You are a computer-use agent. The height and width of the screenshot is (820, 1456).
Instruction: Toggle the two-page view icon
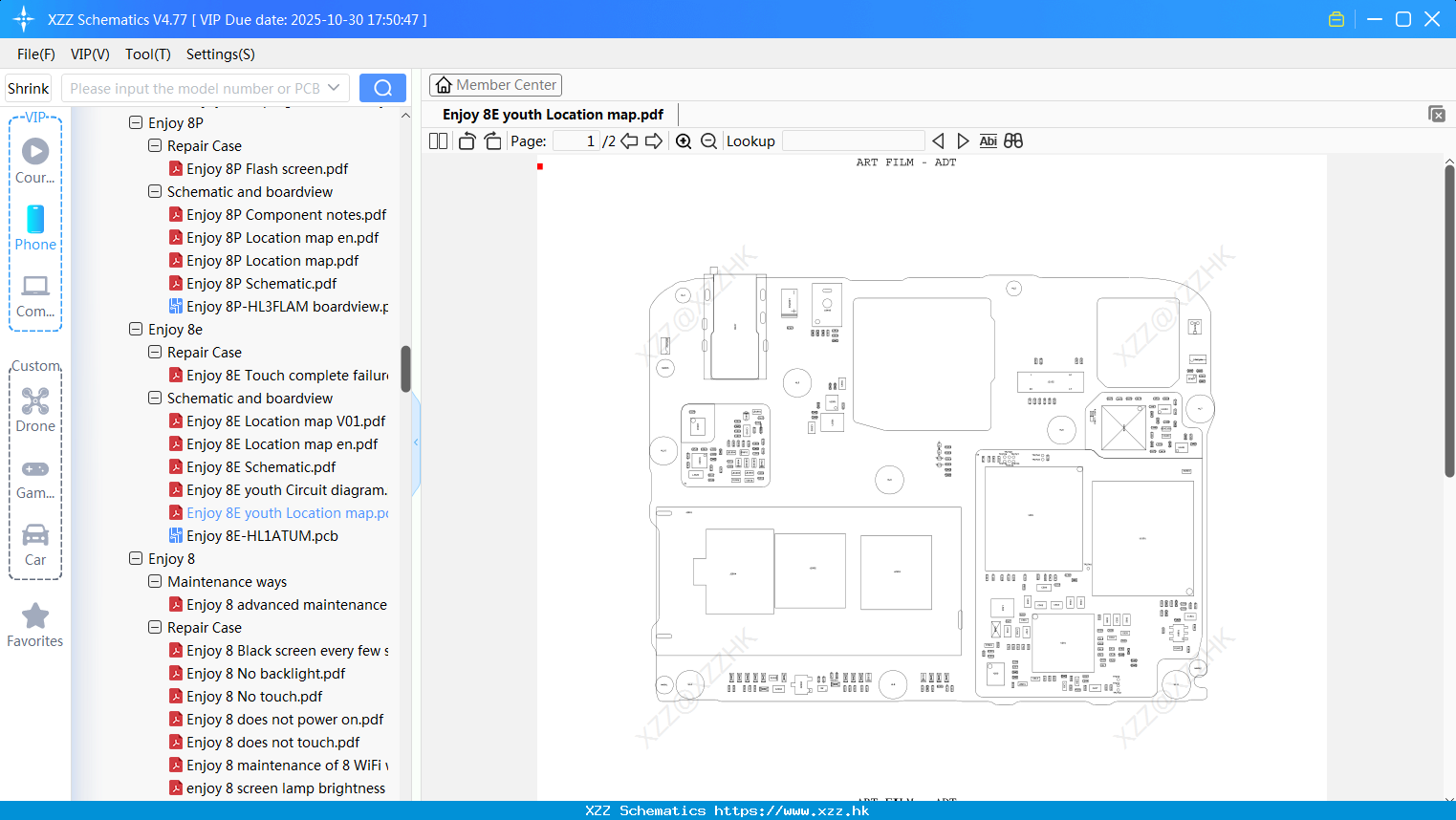pyautogui.click(x=438, y=140)
